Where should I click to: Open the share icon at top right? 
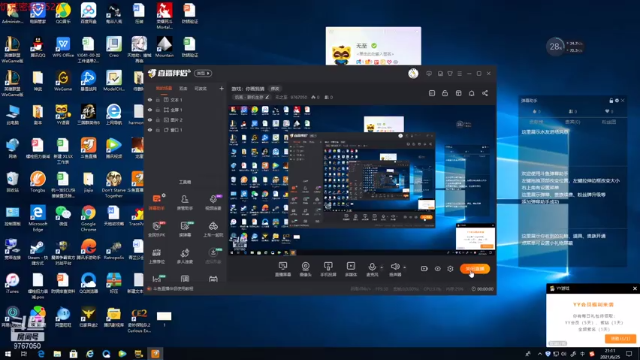pyautogui.click(x=485, y=93)
